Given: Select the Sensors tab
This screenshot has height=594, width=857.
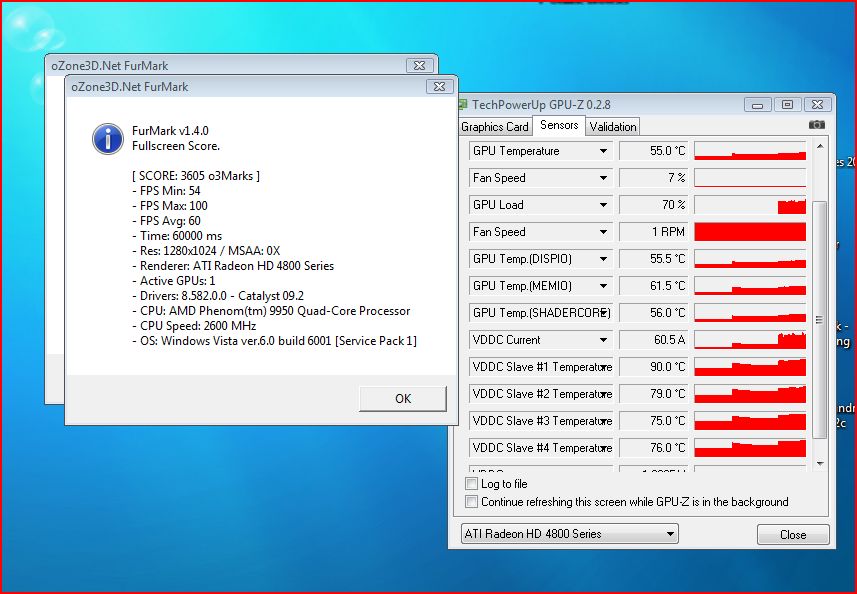Looking at the screenshot, I should click(559, 125).
